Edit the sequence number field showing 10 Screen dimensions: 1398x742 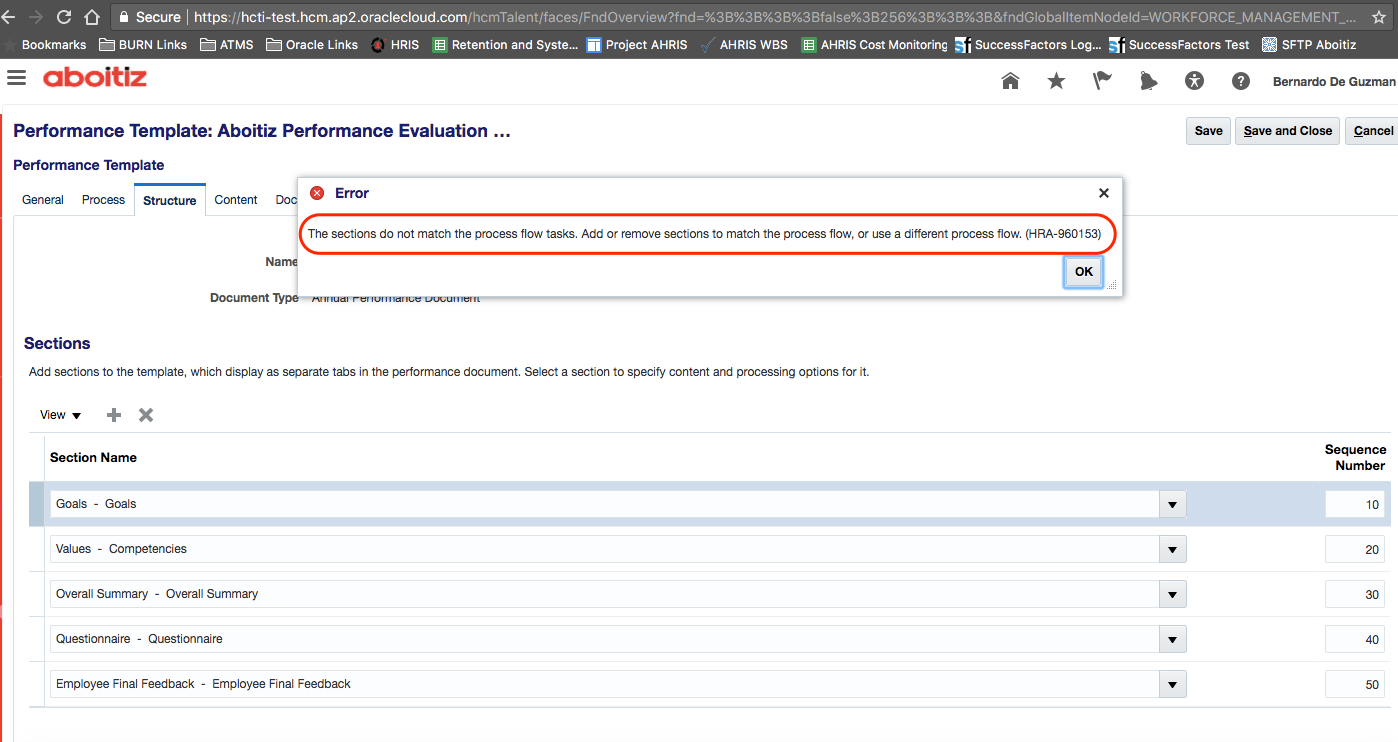[1355, 505]
